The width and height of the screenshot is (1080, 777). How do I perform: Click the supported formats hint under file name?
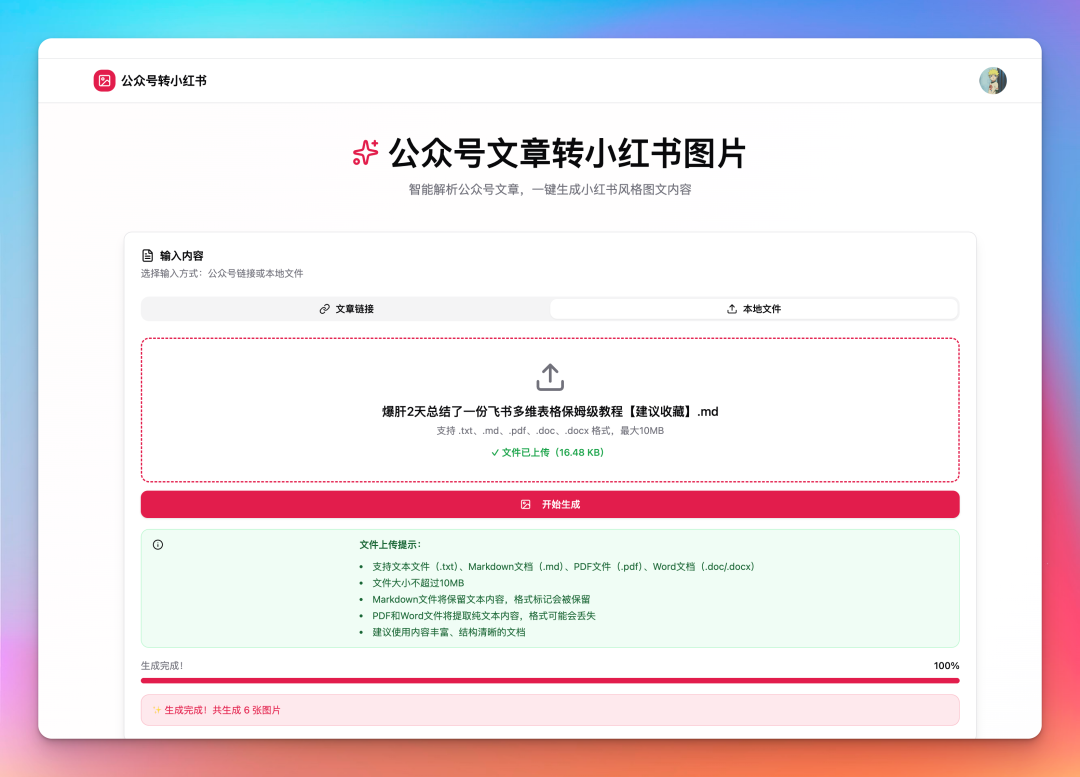[550, 431]
